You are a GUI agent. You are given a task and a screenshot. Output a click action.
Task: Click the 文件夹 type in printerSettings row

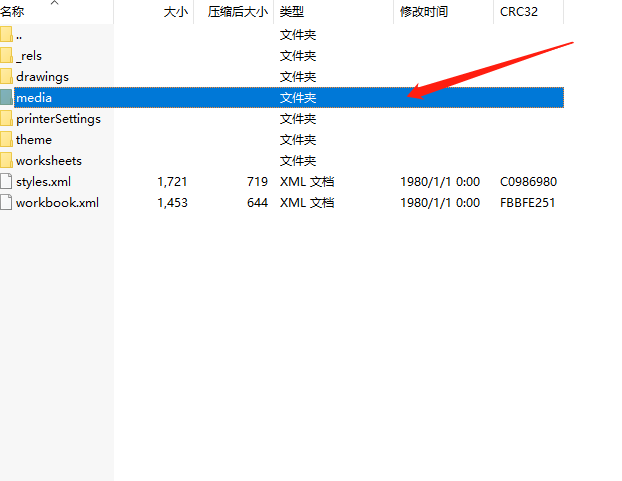pyautogui.click(x=298, y=119)
